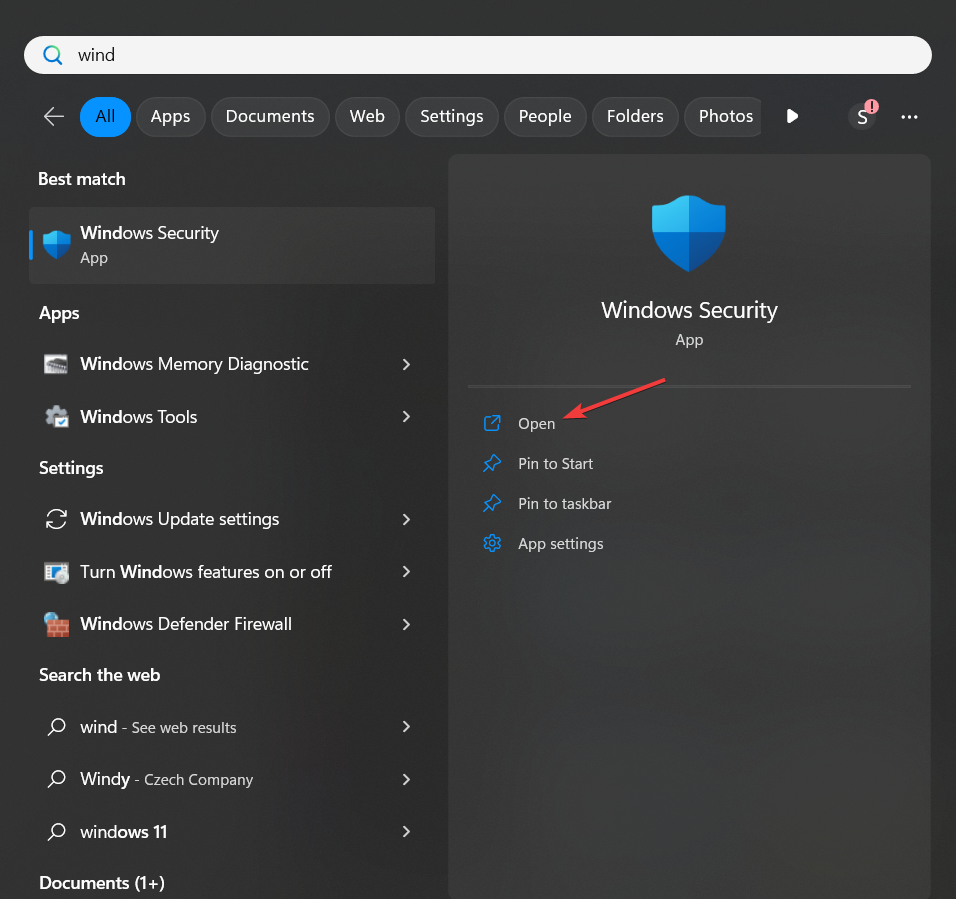Expand Windows Defender Firewall chevron
The width and height of the screenshot is (956, 899).
tap(406, 624)
